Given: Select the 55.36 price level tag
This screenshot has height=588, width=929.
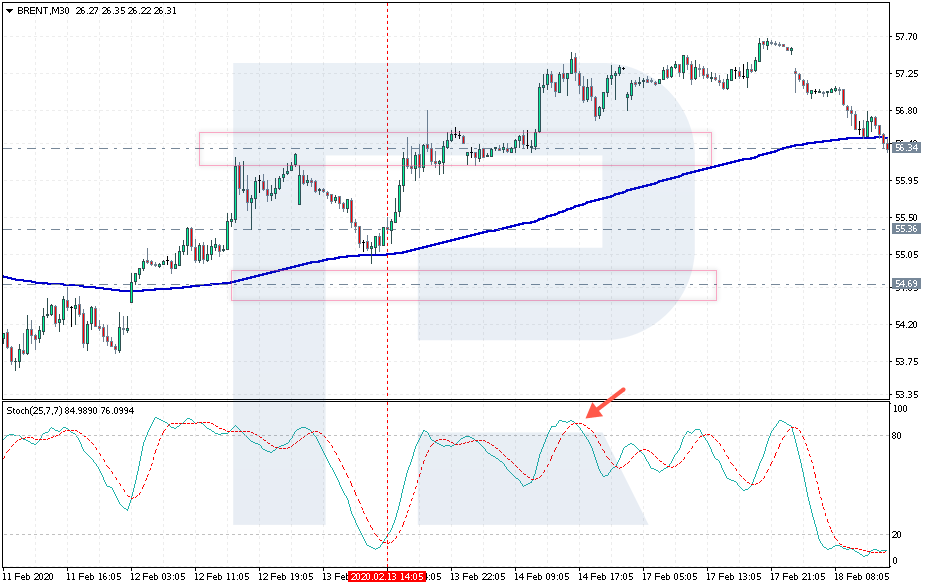Looking at the screenshot, I should pyautogui.click(x=906, y=229).
